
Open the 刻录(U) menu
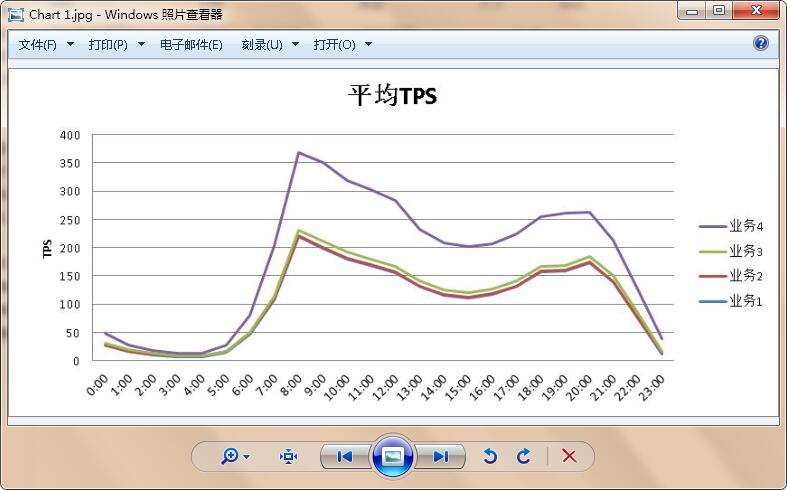[x=262, y=45]
